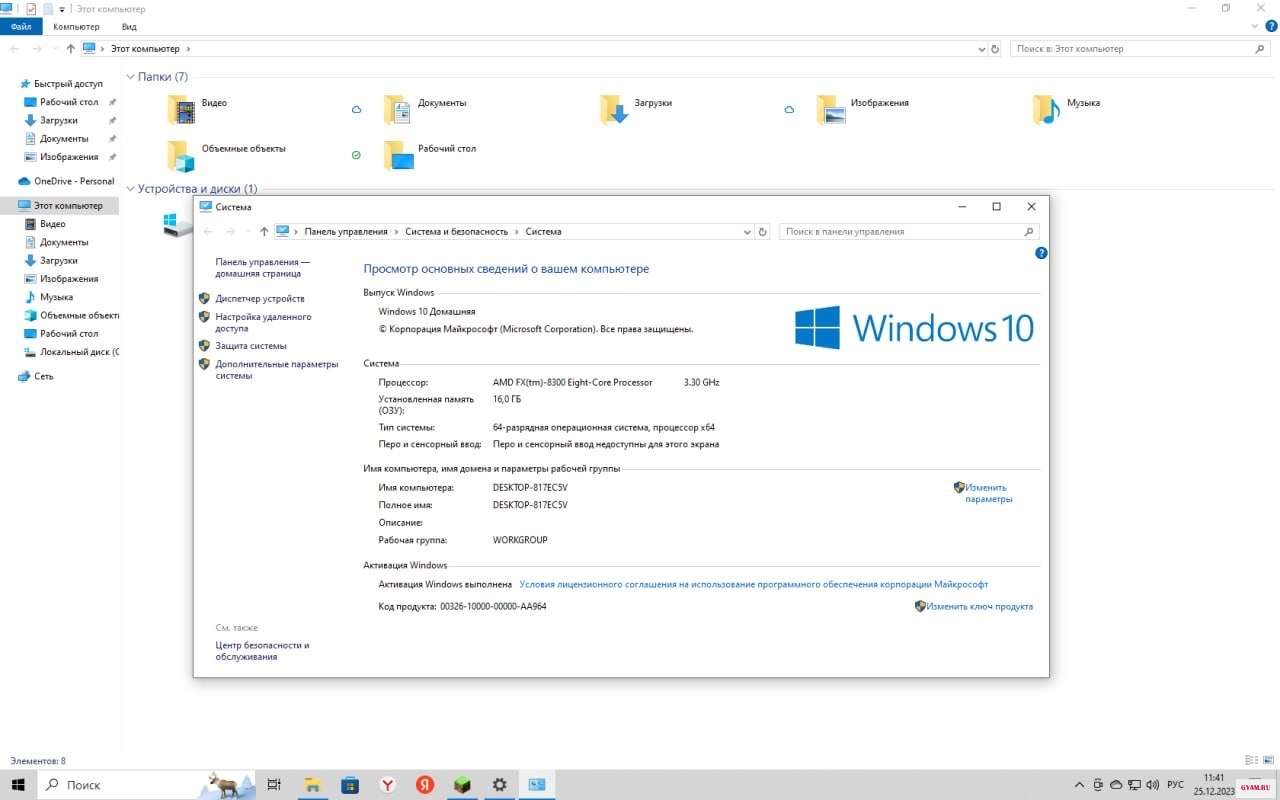Click the Поиск в панели управления field
The height and width of the screenshot is (800, 1280).
point(900,232)
